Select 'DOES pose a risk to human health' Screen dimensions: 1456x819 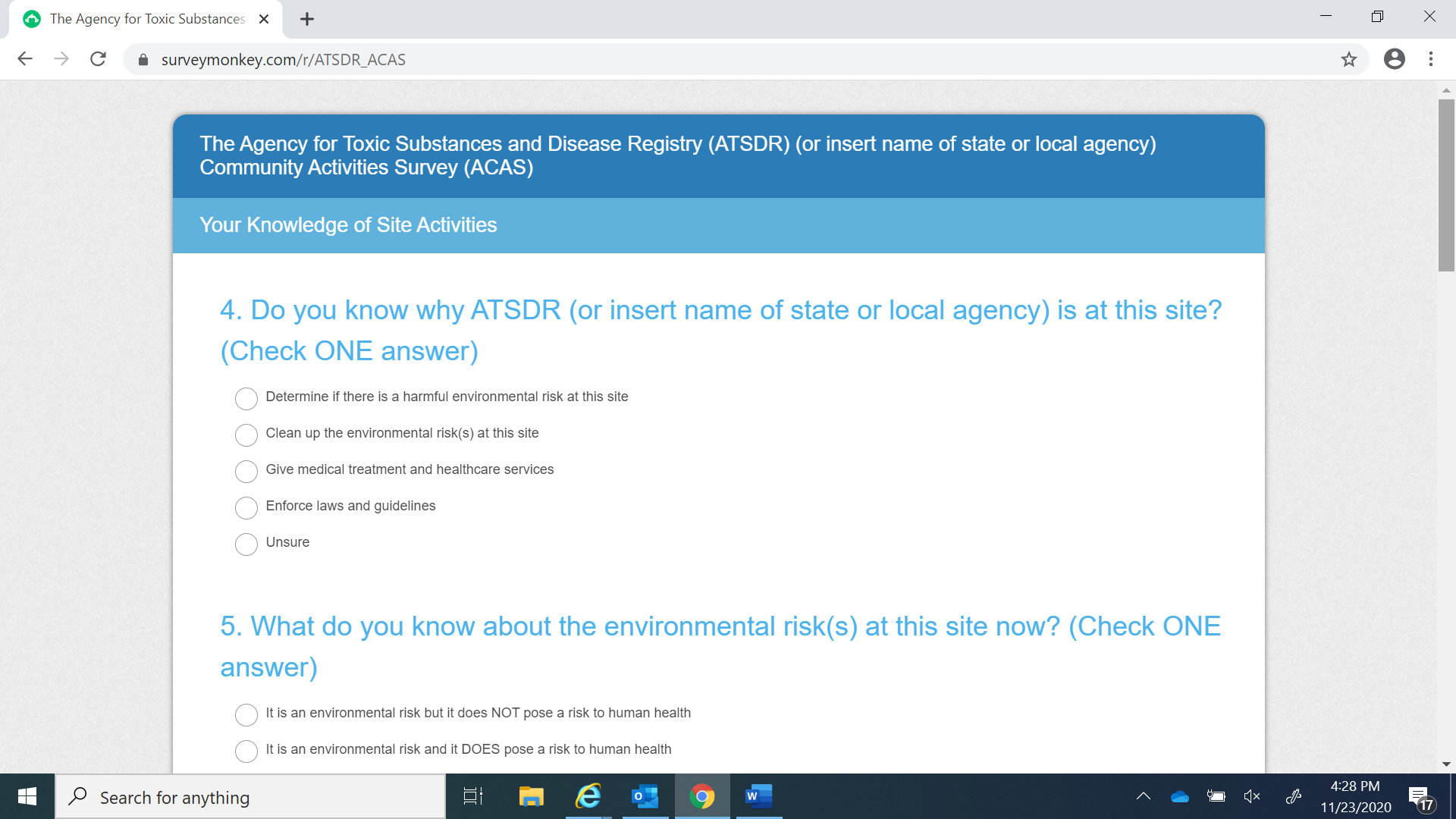tap(246, 751)
